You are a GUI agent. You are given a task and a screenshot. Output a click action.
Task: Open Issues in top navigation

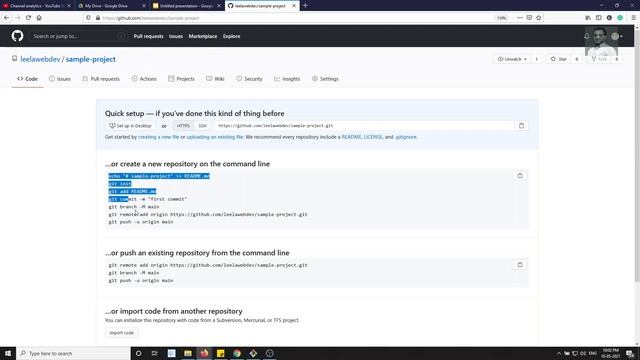coord(176,36)
